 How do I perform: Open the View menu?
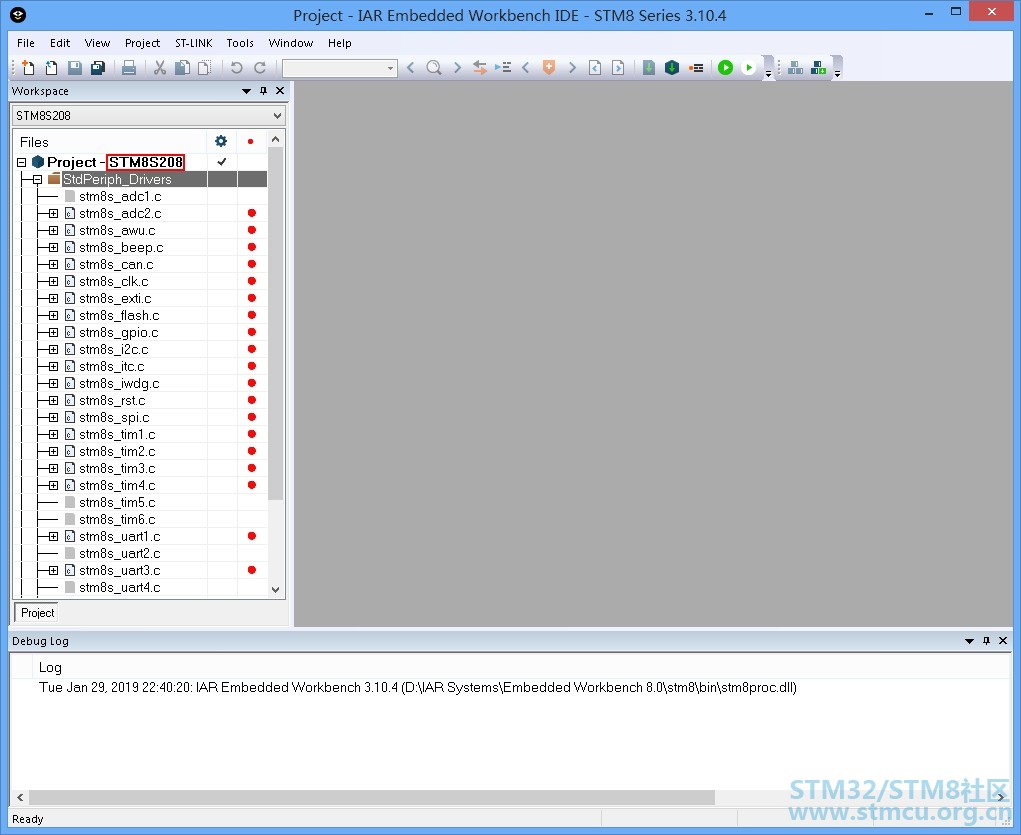97,43
